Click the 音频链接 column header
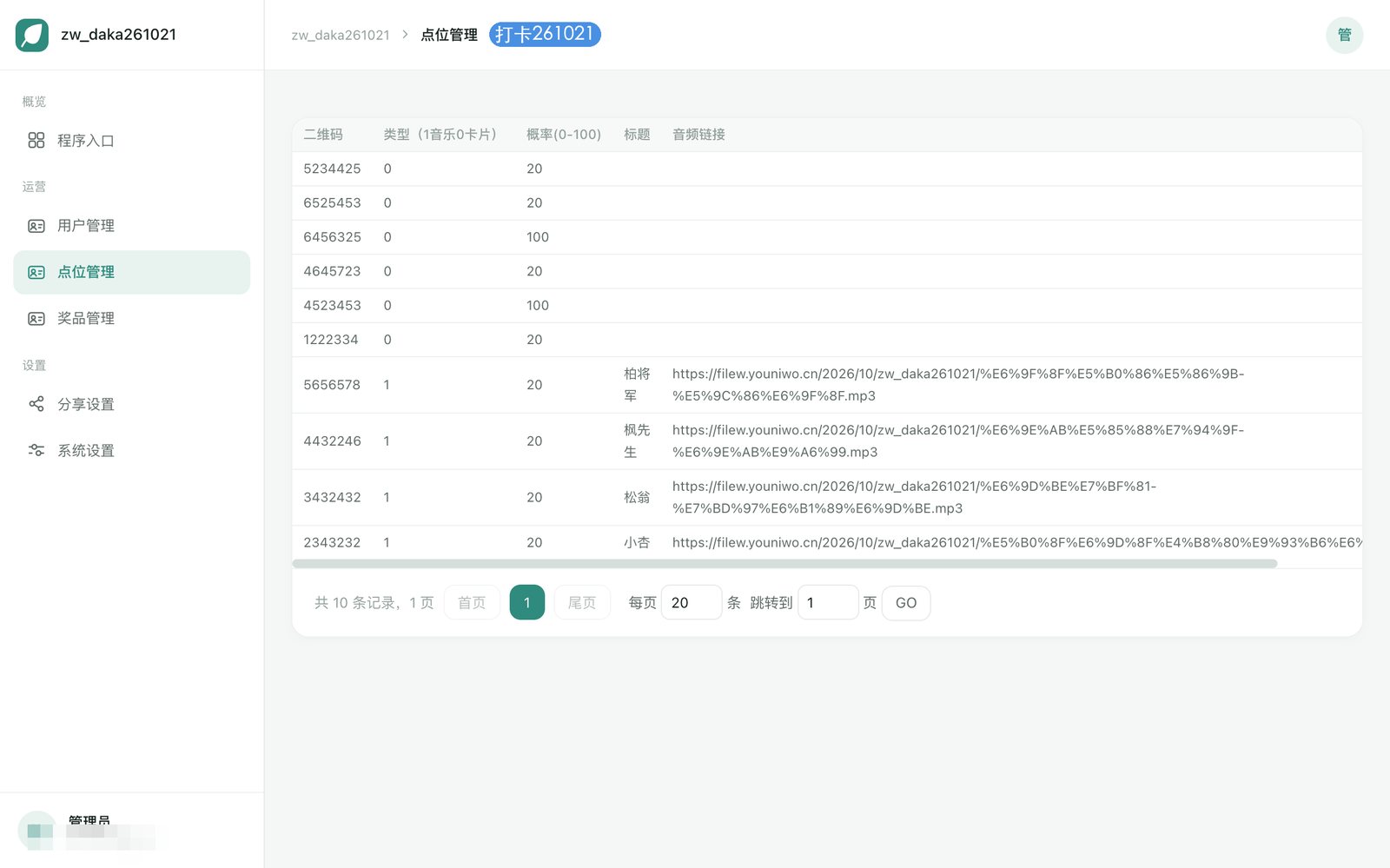Screen dimensions: 1390x868 point(698,135)
